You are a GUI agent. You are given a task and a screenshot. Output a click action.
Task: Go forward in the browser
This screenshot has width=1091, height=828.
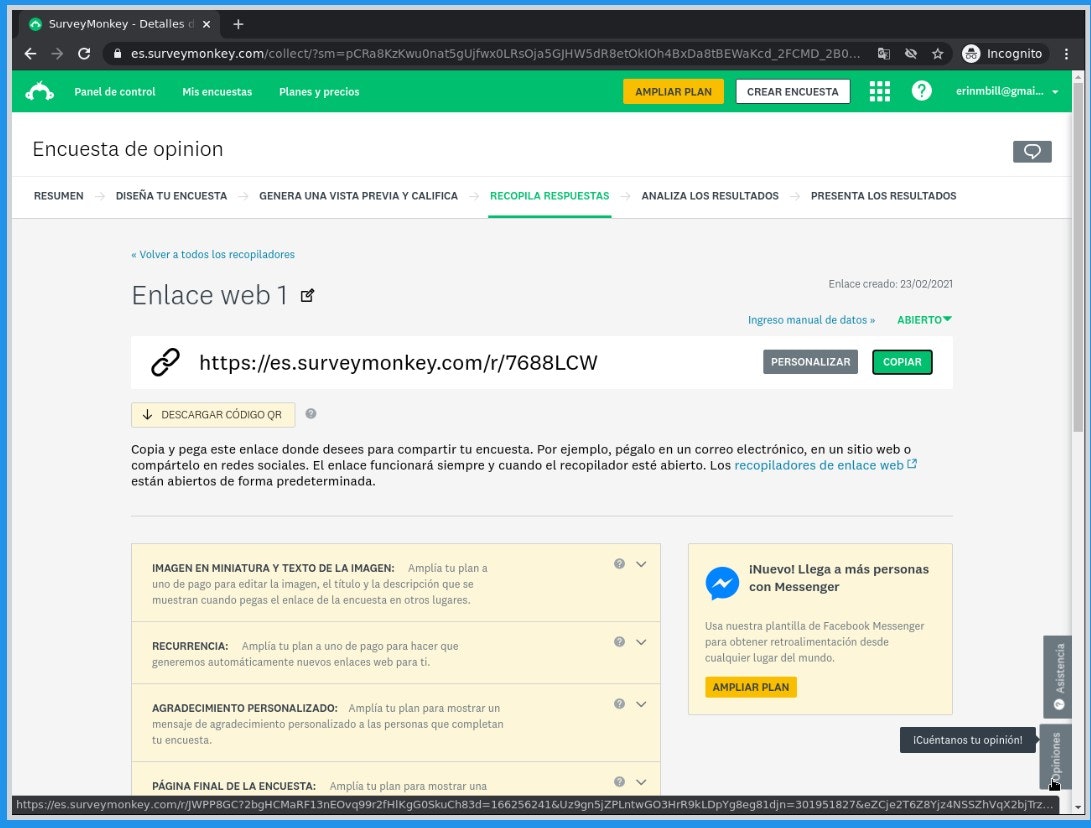tap(57, 54)
